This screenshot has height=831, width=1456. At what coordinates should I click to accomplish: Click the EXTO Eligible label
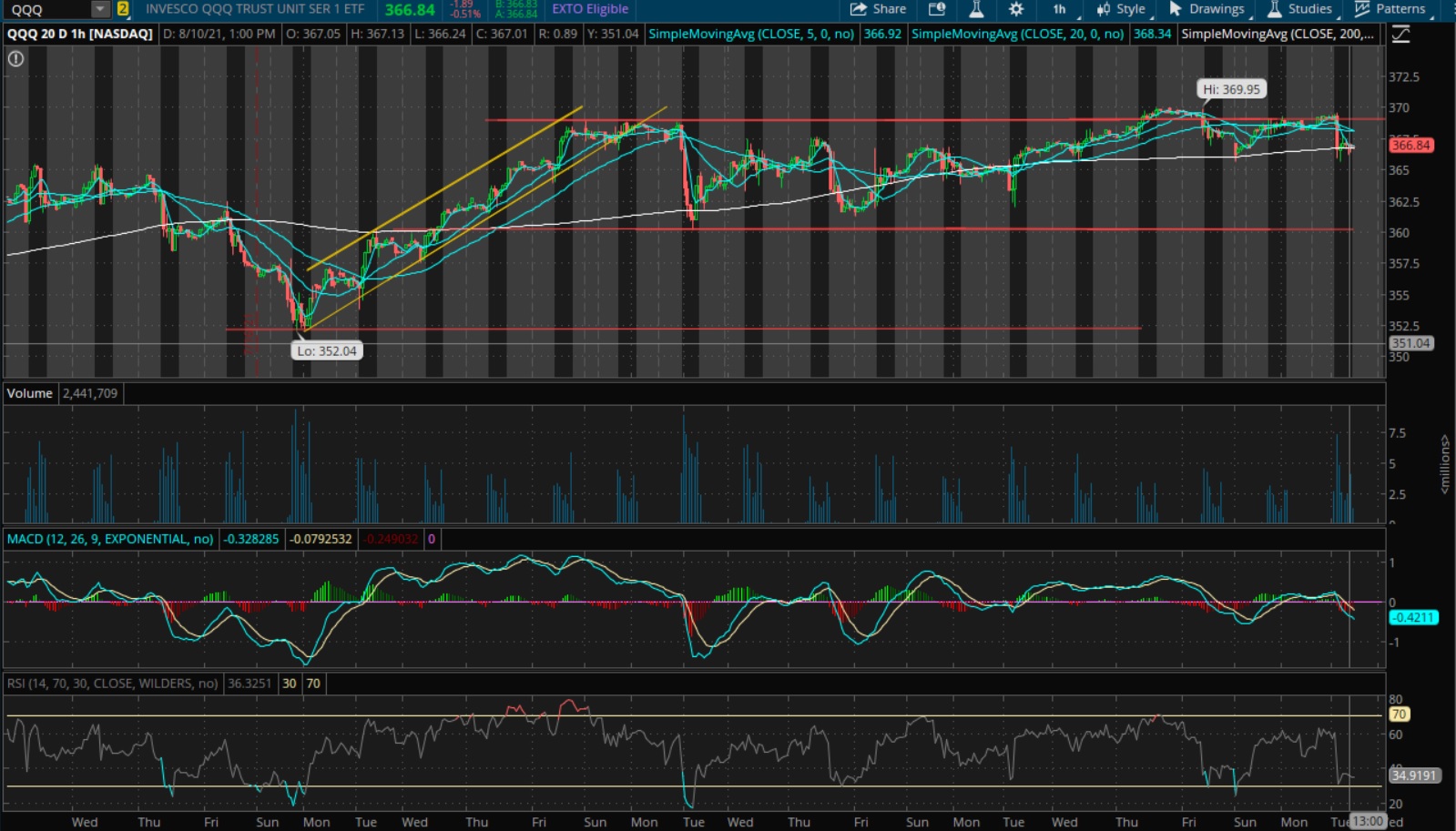tap(590, 9)
